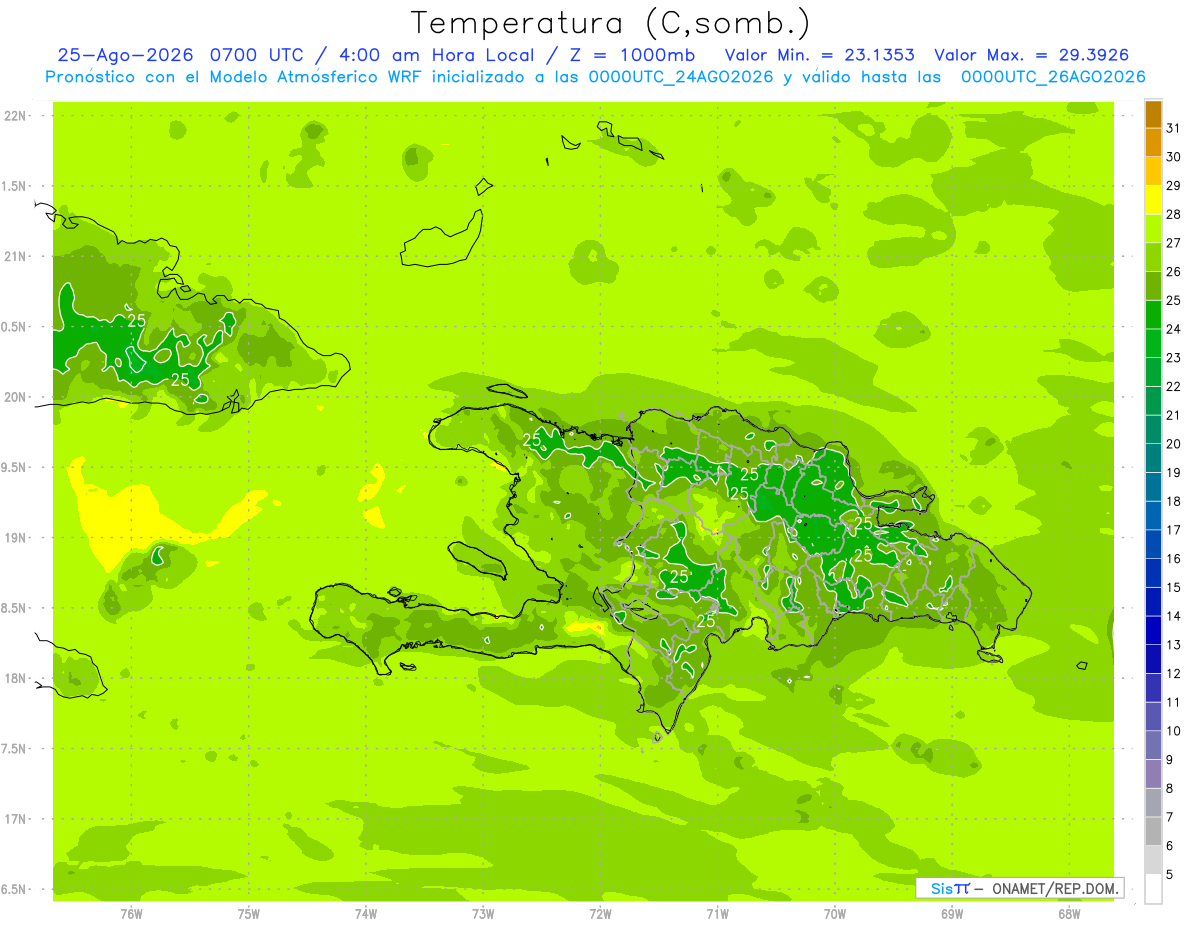
Task: Click the '21N' latitude axis label
Action: [15, 256]
